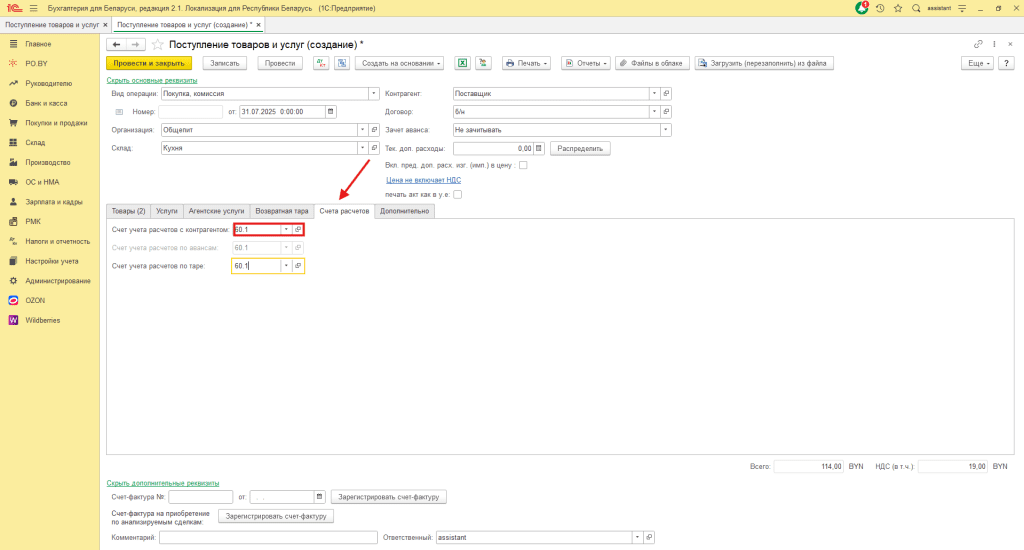Open calculator for Тек. доп. расходы
Viewport: 1024px width, 550px height.
coord(539,148)
